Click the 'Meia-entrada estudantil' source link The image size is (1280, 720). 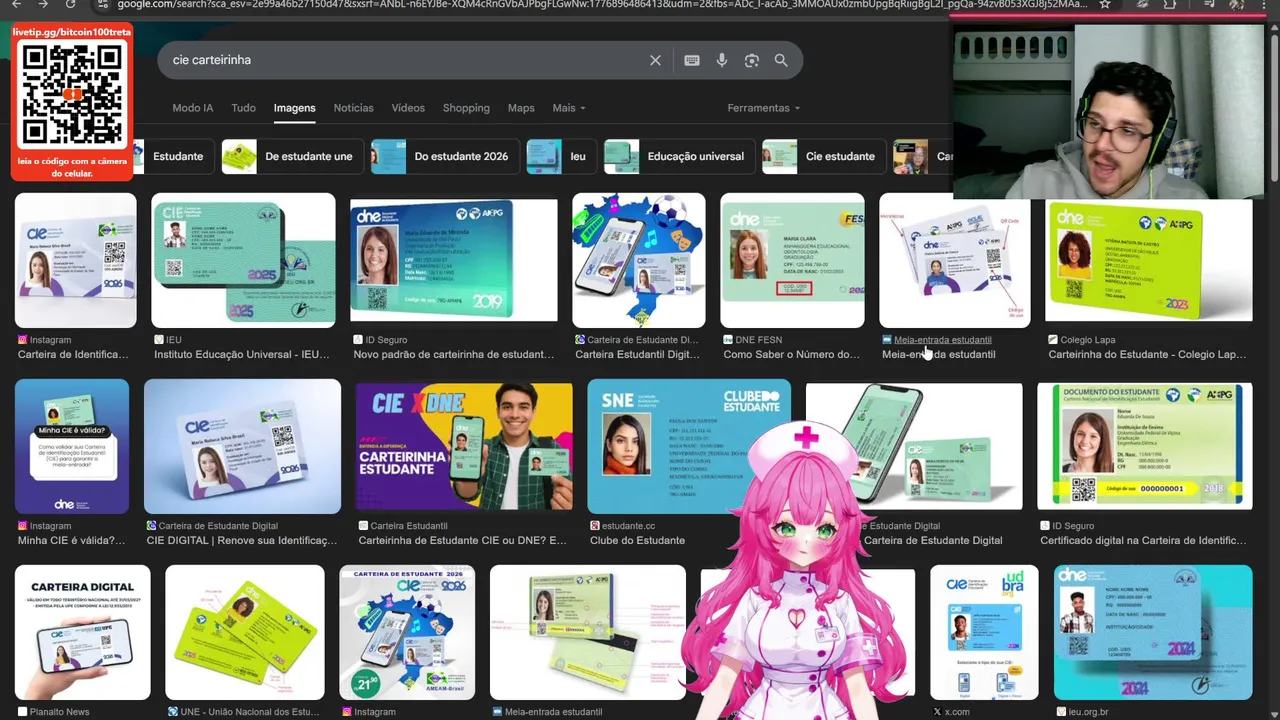(x=942, y=340)
